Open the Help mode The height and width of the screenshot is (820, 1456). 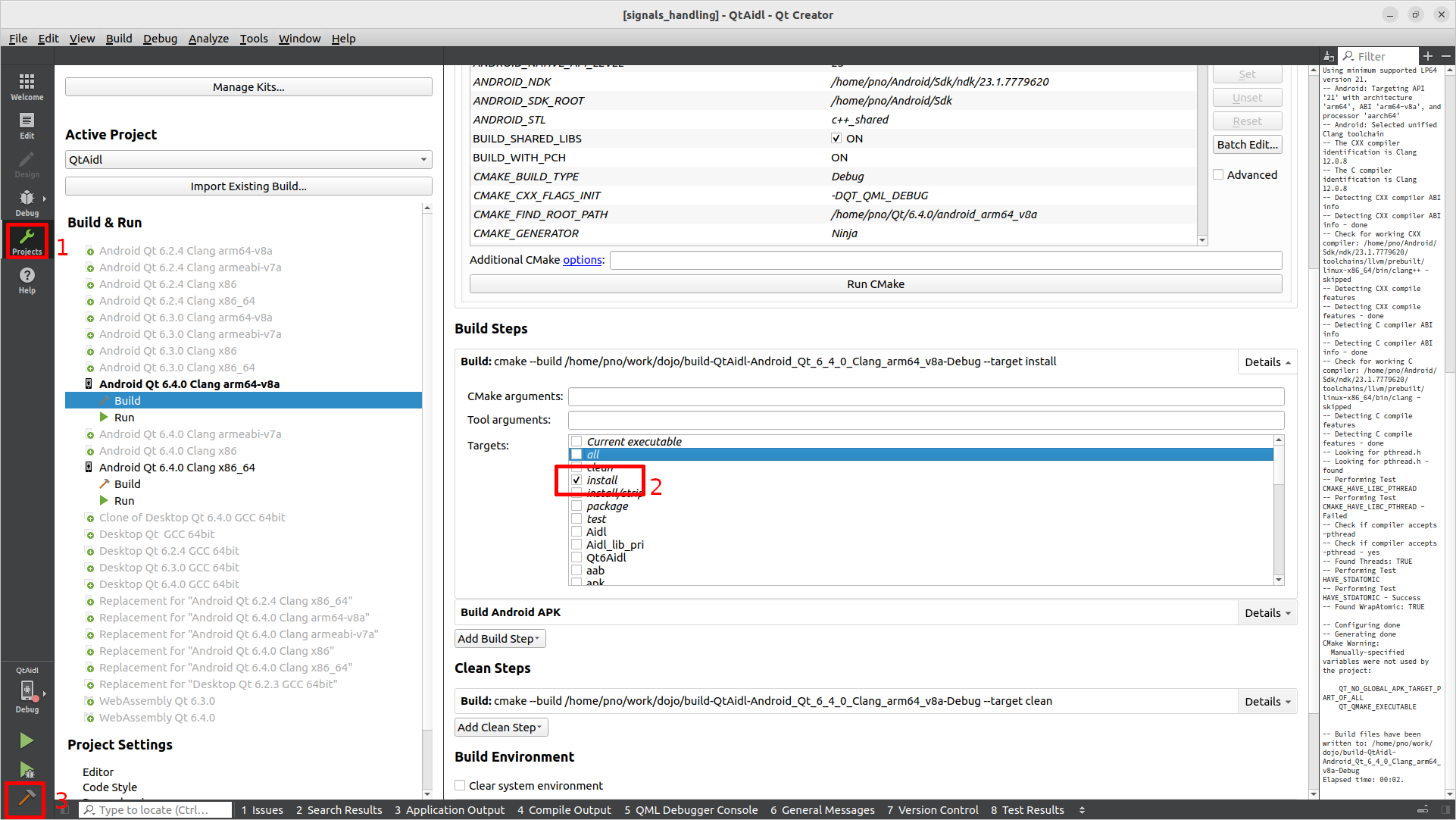coord(27,280)
